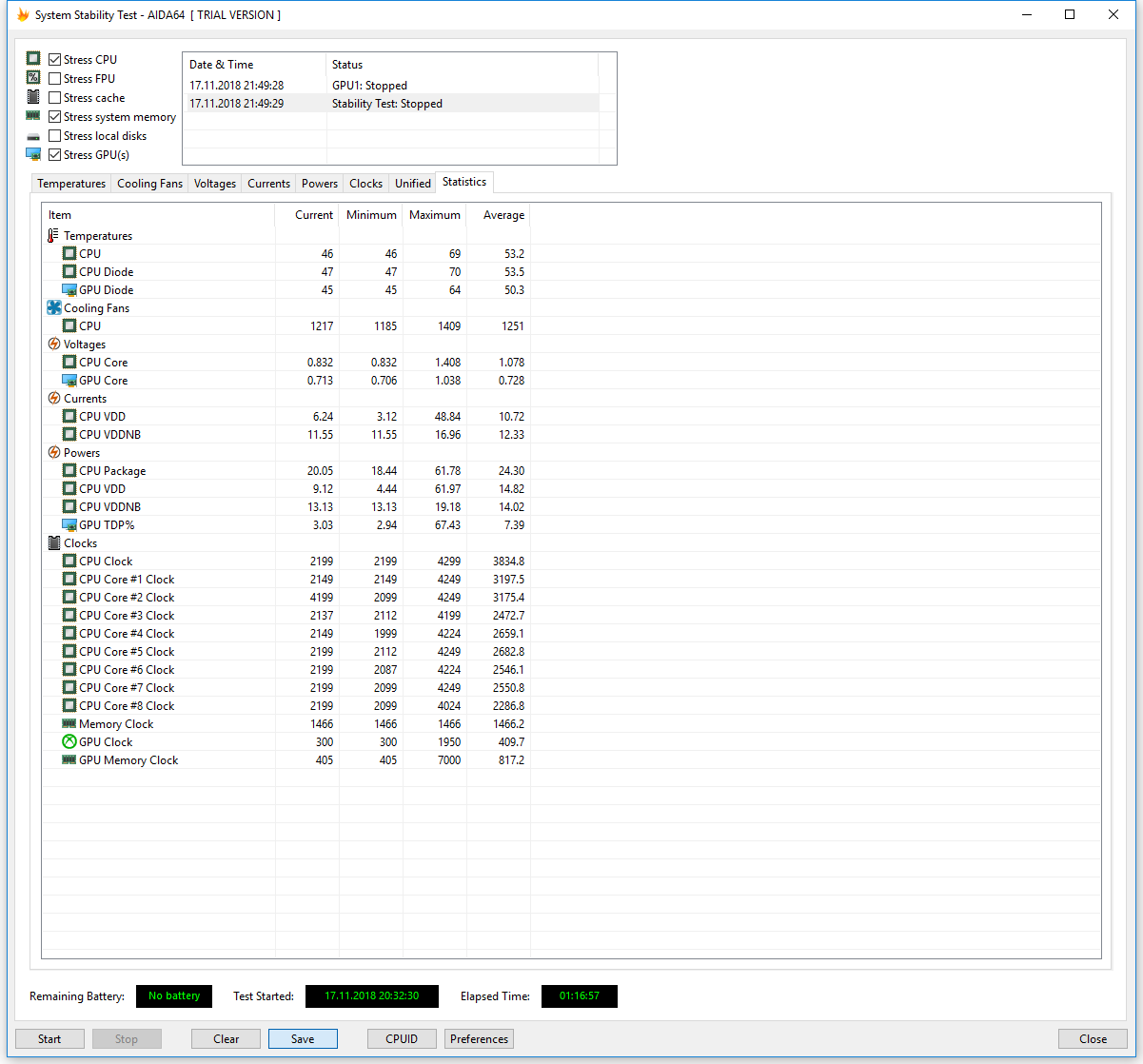Screen dimensions: 1143x1064
Task: Toggle Stress system memory checkbox
Action: pyautogui.click(x=55, y=116)
